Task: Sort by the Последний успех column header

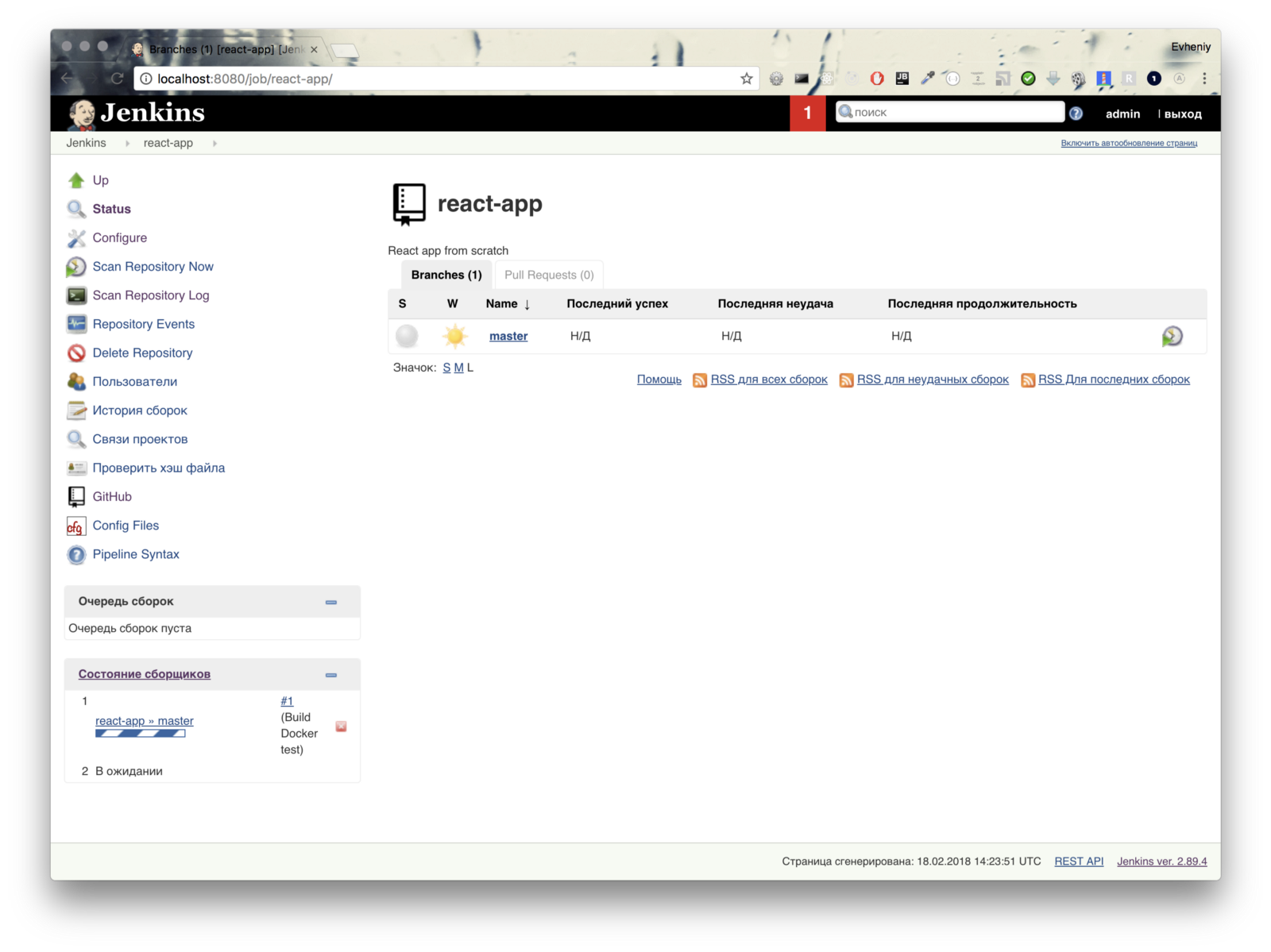Action: tap(617, 303)
